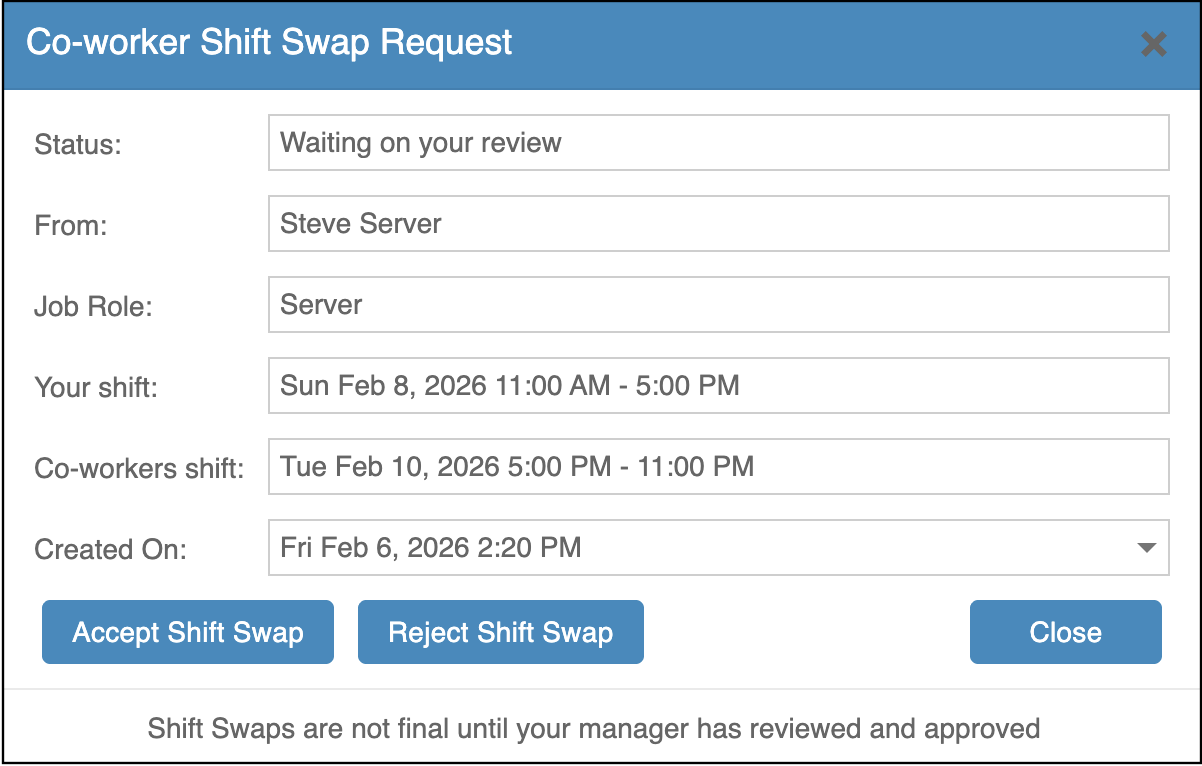Image resolution: width=1202 pixels, height=766 pixels.
Task: Click empty blue header area beside the title
Action: click(x=820, y=45)
